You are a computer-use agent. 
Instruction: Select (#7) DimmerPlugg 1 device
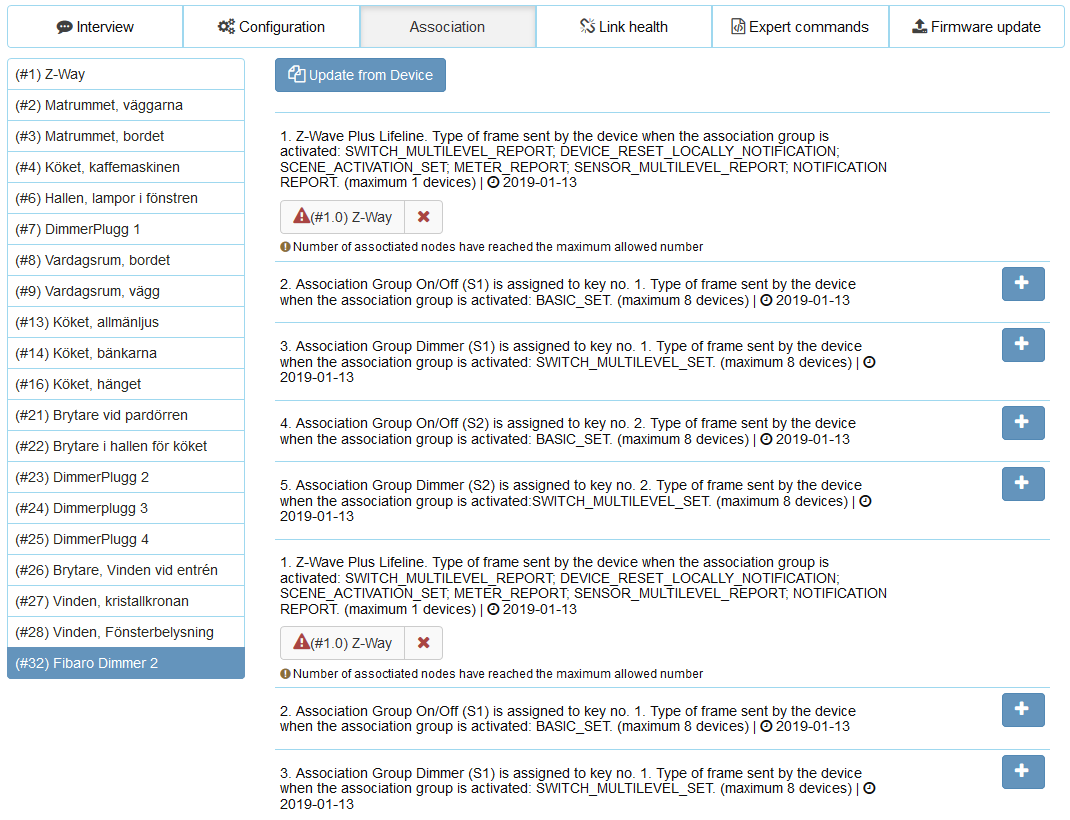click(x=126, y=229)
